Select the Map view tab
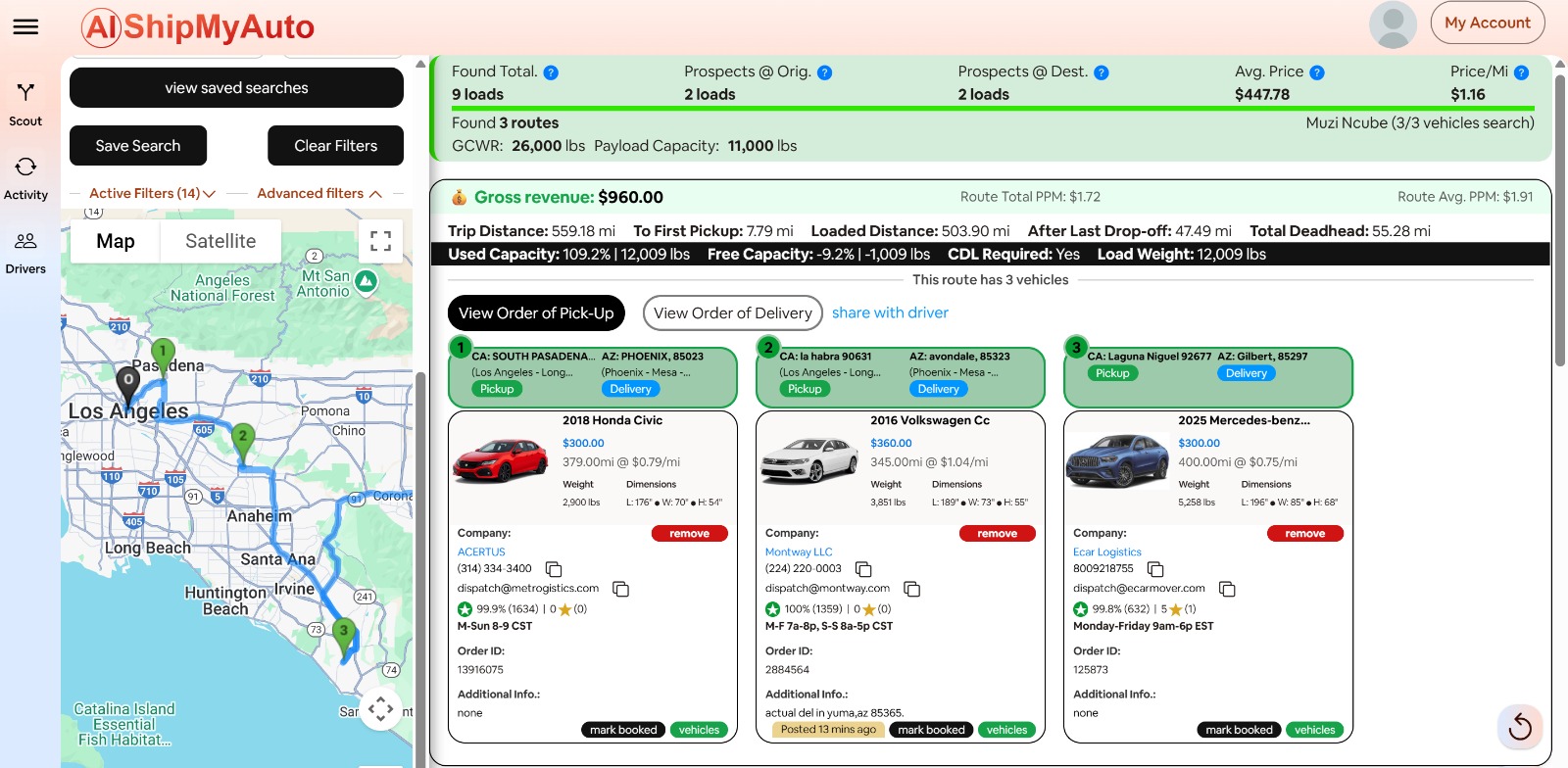This screenshot has width=1568, height=768. [116, 241]
